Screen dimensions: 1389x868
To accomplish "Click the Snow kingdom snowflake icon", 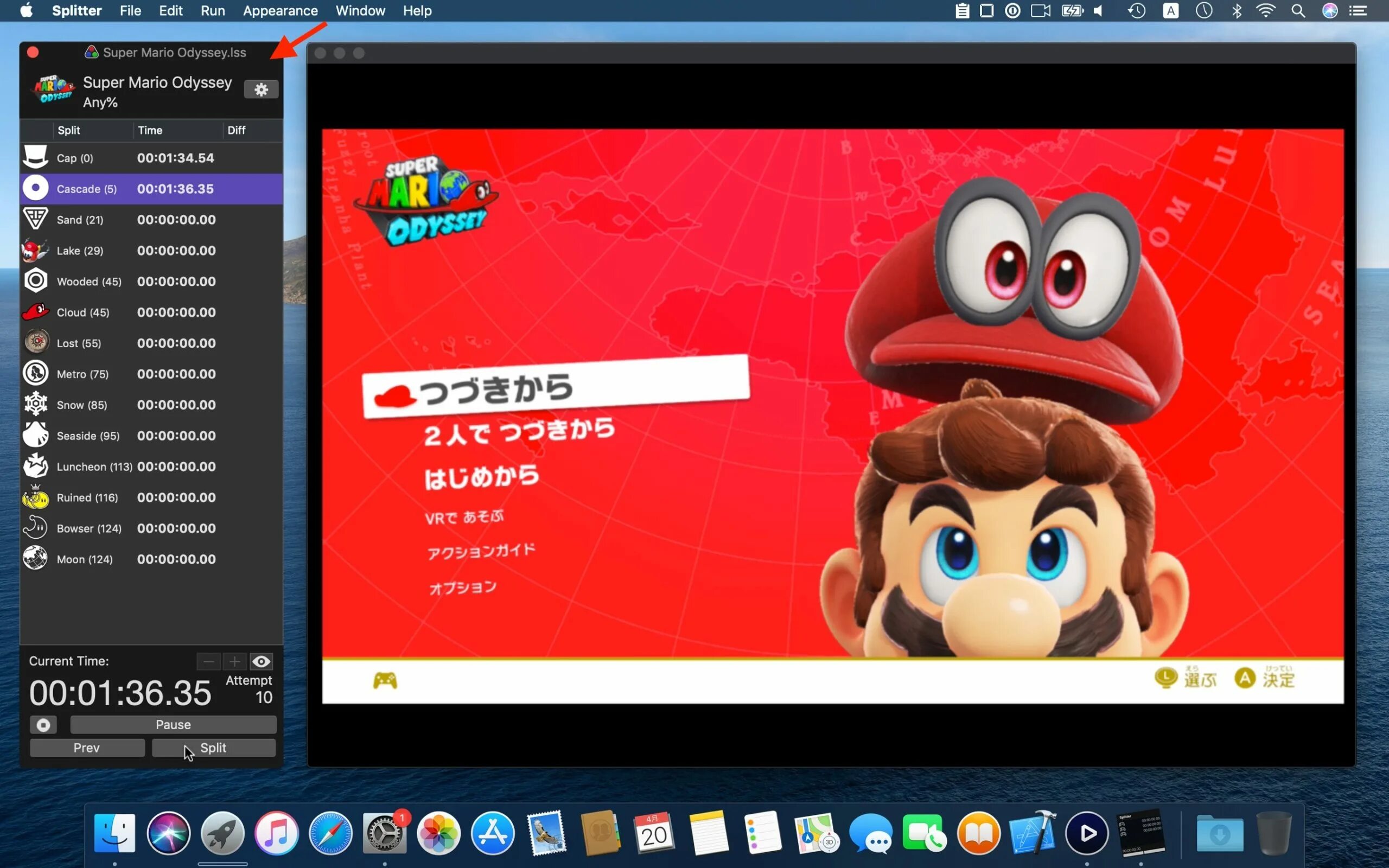I will [35, 404].
